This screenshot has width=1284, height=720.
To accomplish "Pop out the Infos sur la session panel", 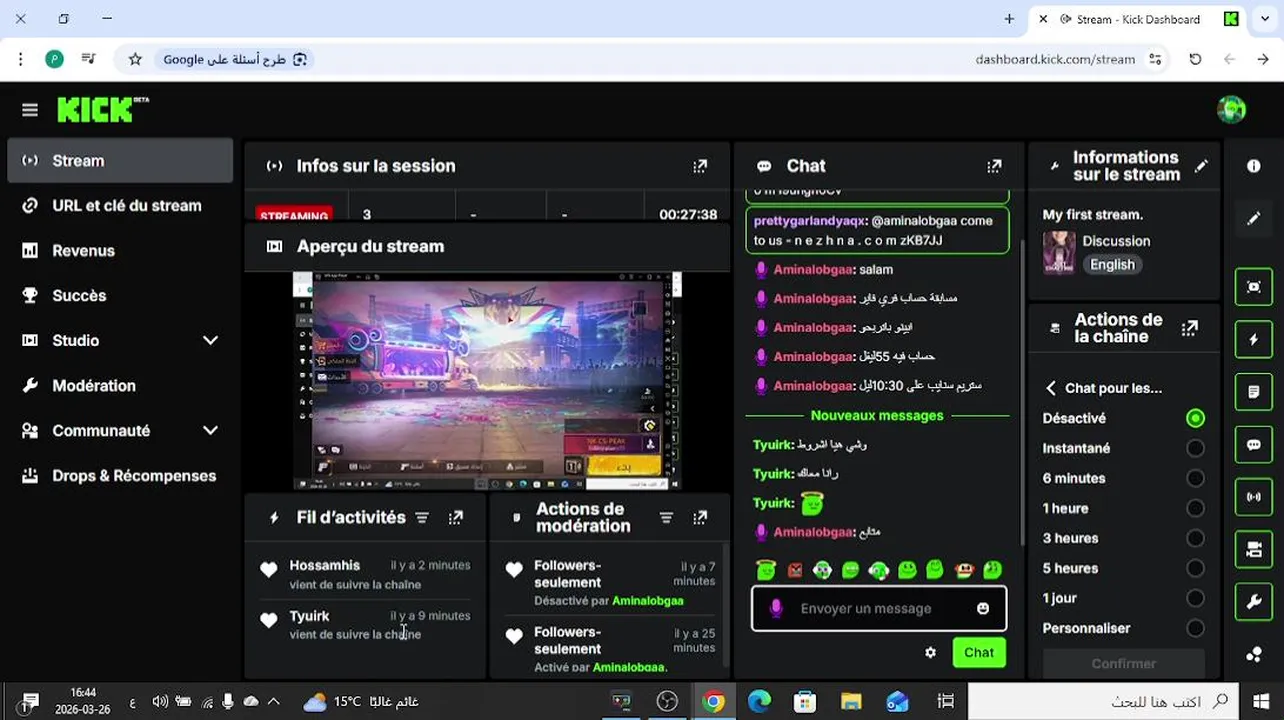I will pyautogui.click(x=700, y=166).
